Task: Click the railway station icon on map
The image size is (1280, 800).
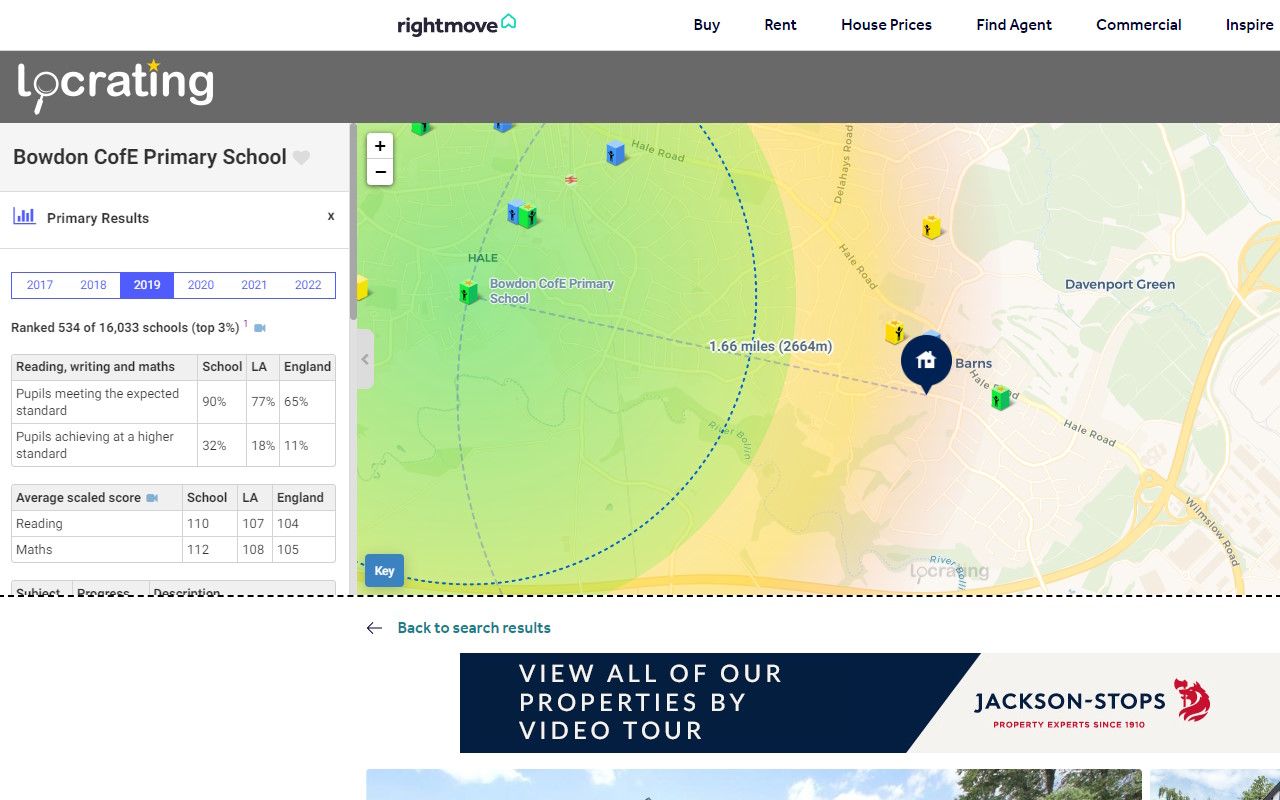Action: point(570,180)
